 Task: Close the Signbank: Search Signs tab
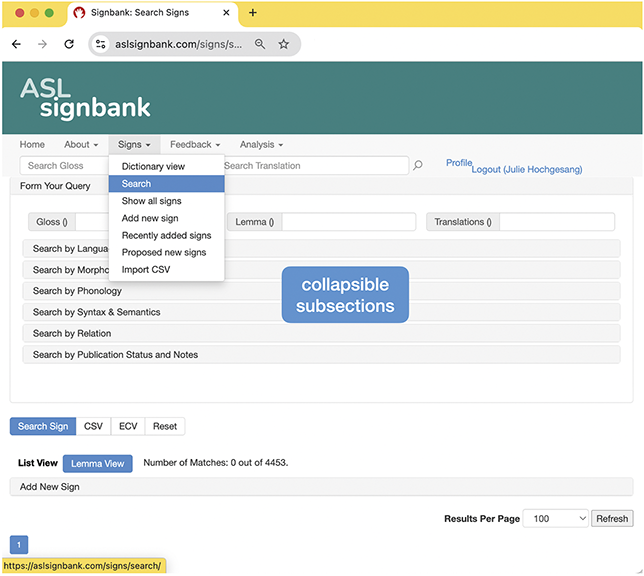[x=226, y=13]
